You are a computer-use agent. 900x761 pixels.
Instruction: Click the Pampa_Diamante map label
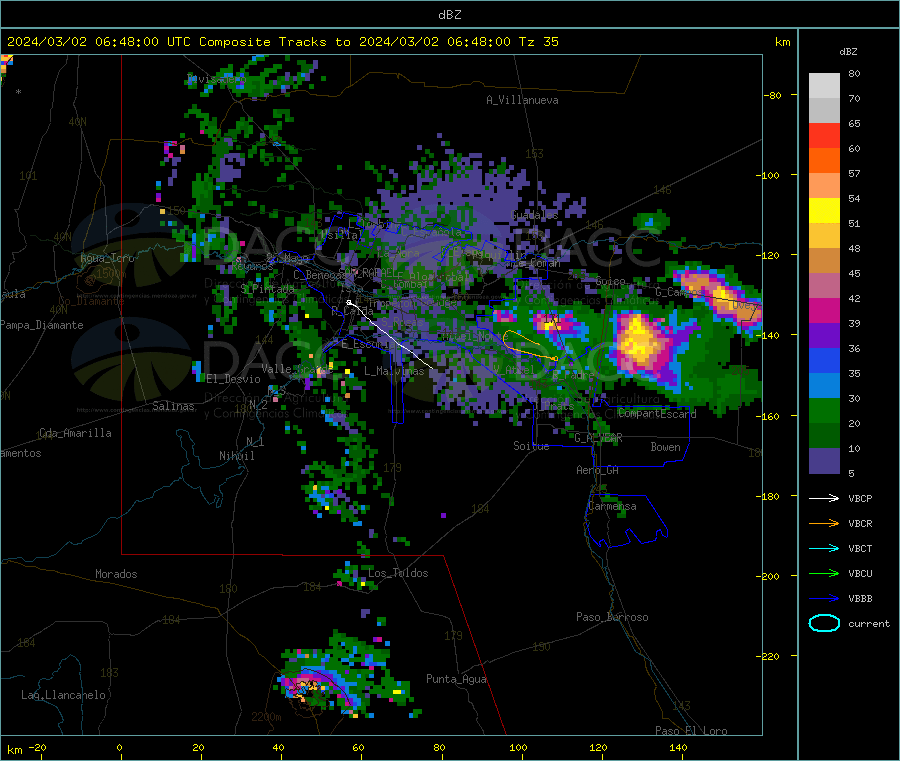click(x=42, y=325)
